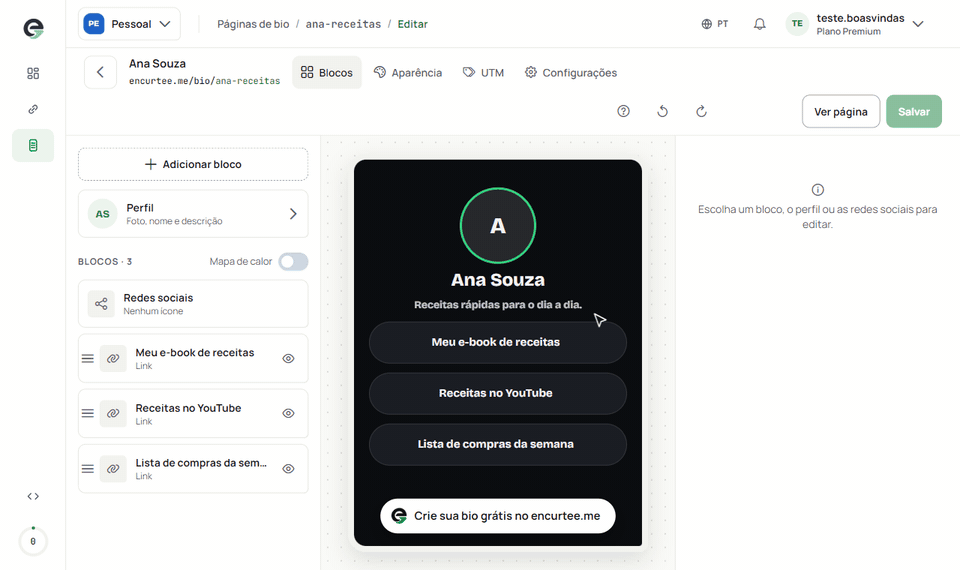Undo the last change
This screenshot has width=960, height=570.
coord(662,111)
